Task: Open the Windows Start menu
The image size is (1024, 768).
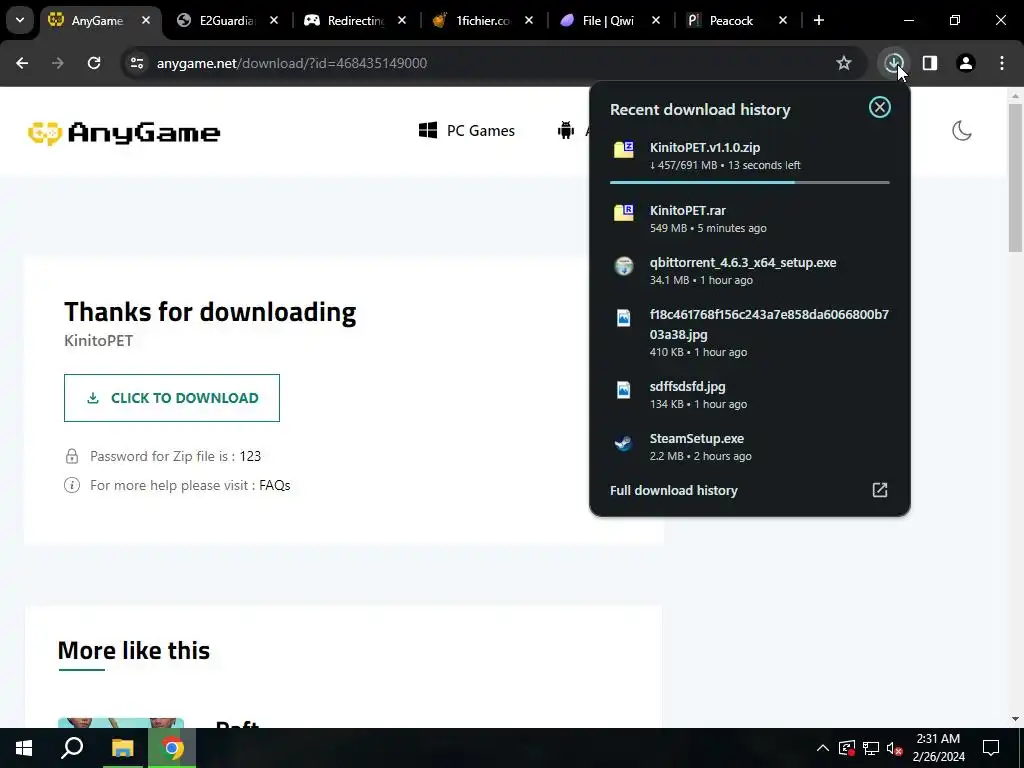Action: click(x=24, y=748)
